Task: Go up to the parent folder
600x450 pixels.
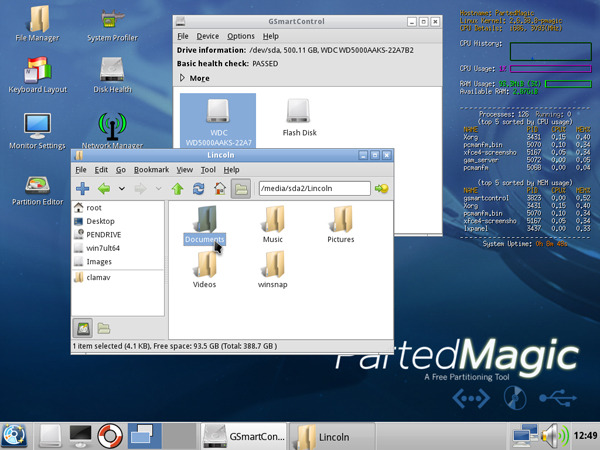Action: (x=177, y=188)
